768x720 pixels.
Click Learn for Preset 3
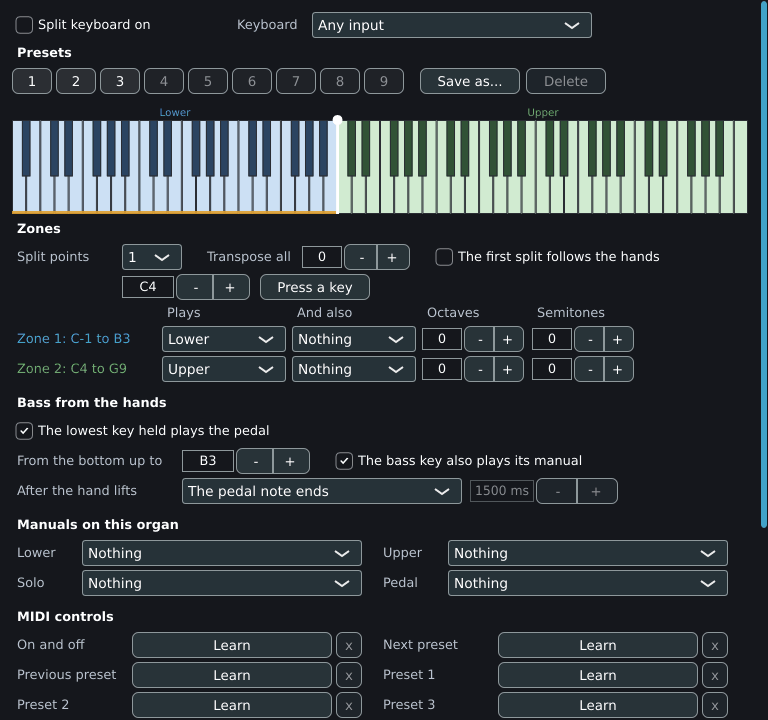tap(598, 705)
